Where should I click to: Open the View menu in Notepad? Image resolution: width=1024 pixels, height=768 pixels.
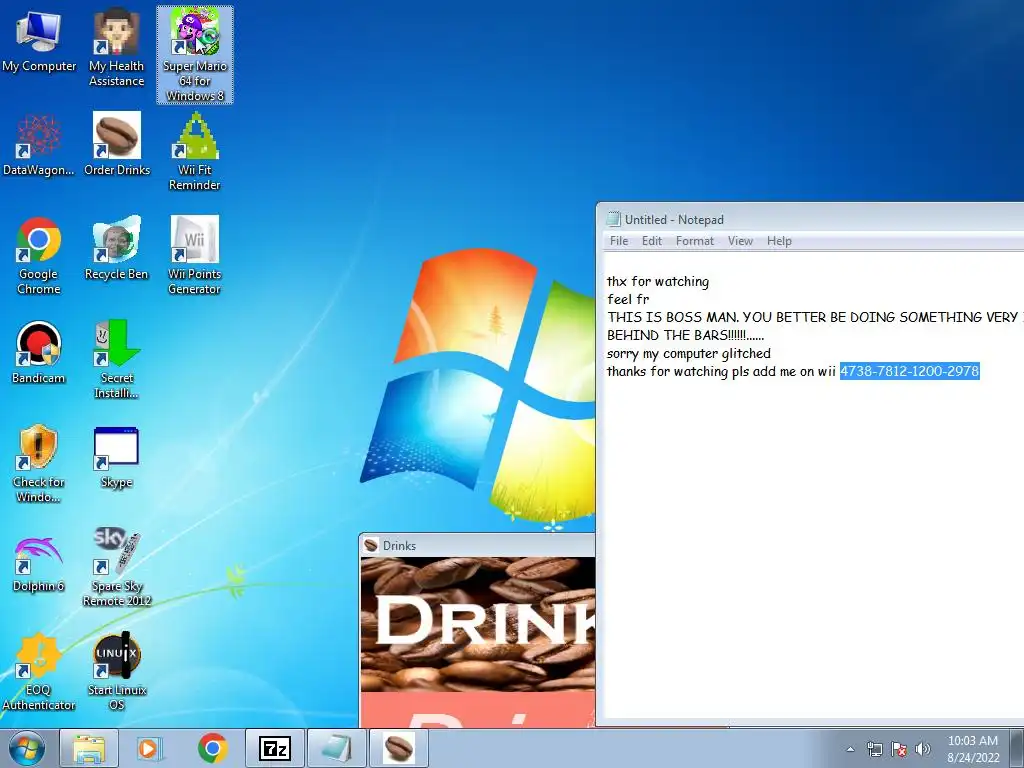tap(740, 241)
